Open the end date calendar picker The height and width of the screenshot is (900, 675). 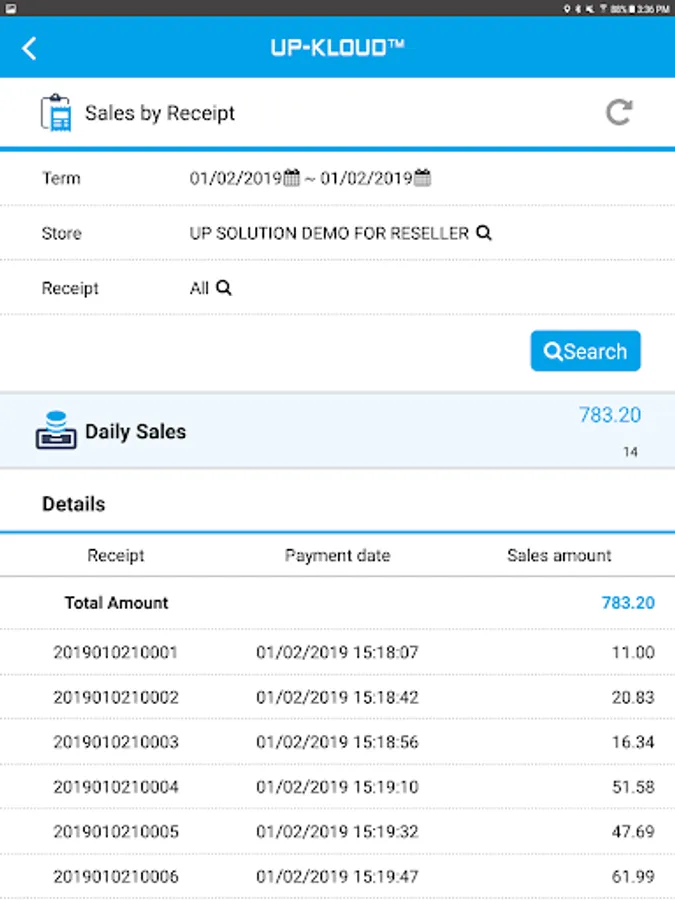pos(422,178)
